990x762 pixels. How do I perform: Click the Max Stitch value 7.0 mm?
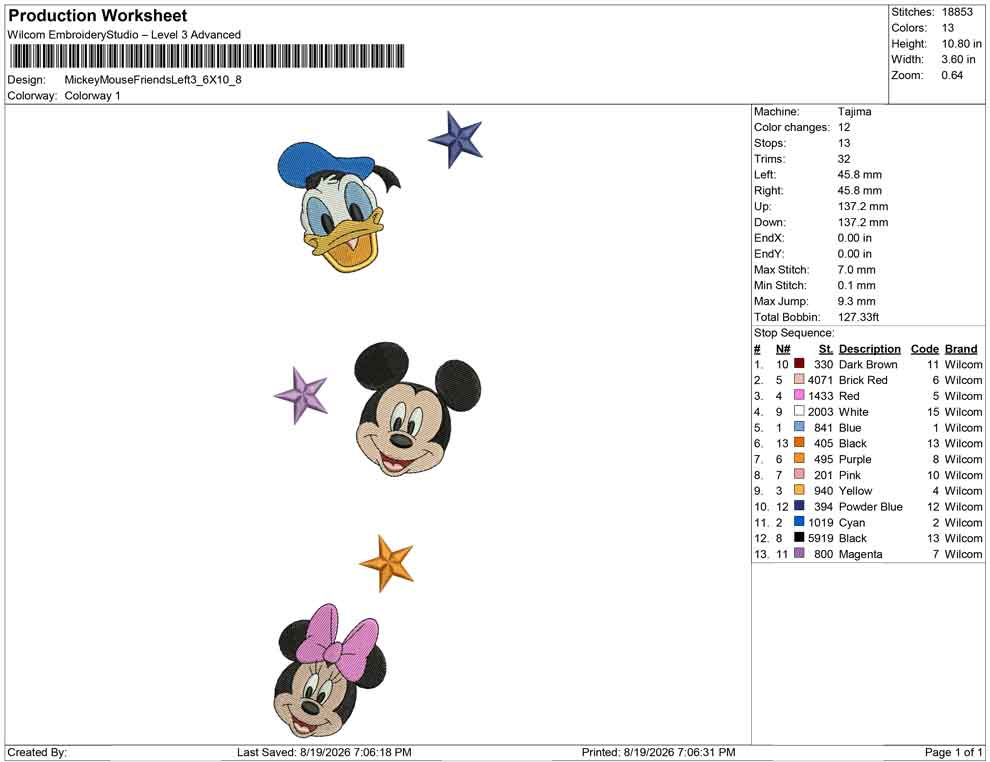tap(856, 270)
